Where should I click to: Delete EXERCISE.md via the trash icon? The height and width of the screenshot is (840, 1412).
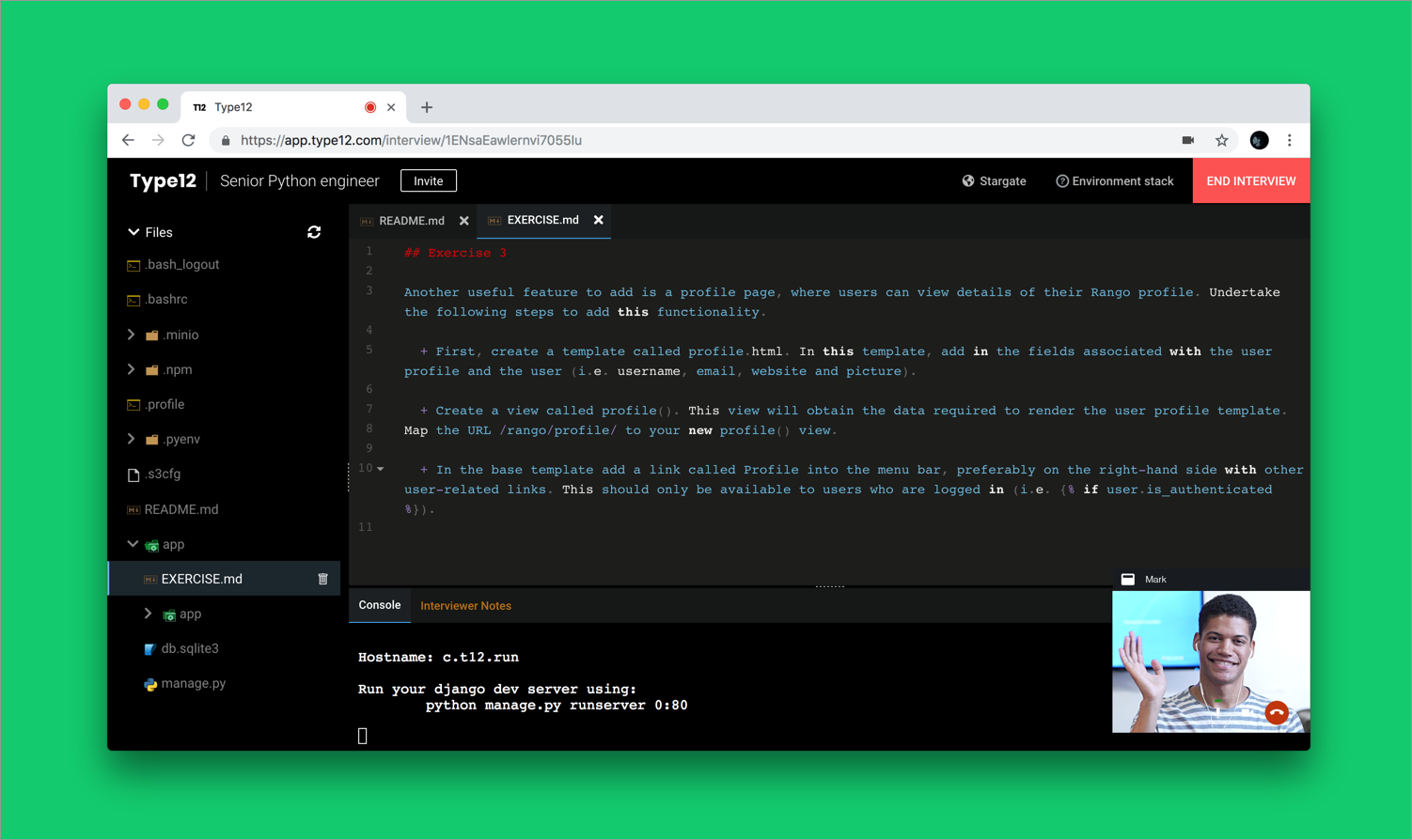322,579
